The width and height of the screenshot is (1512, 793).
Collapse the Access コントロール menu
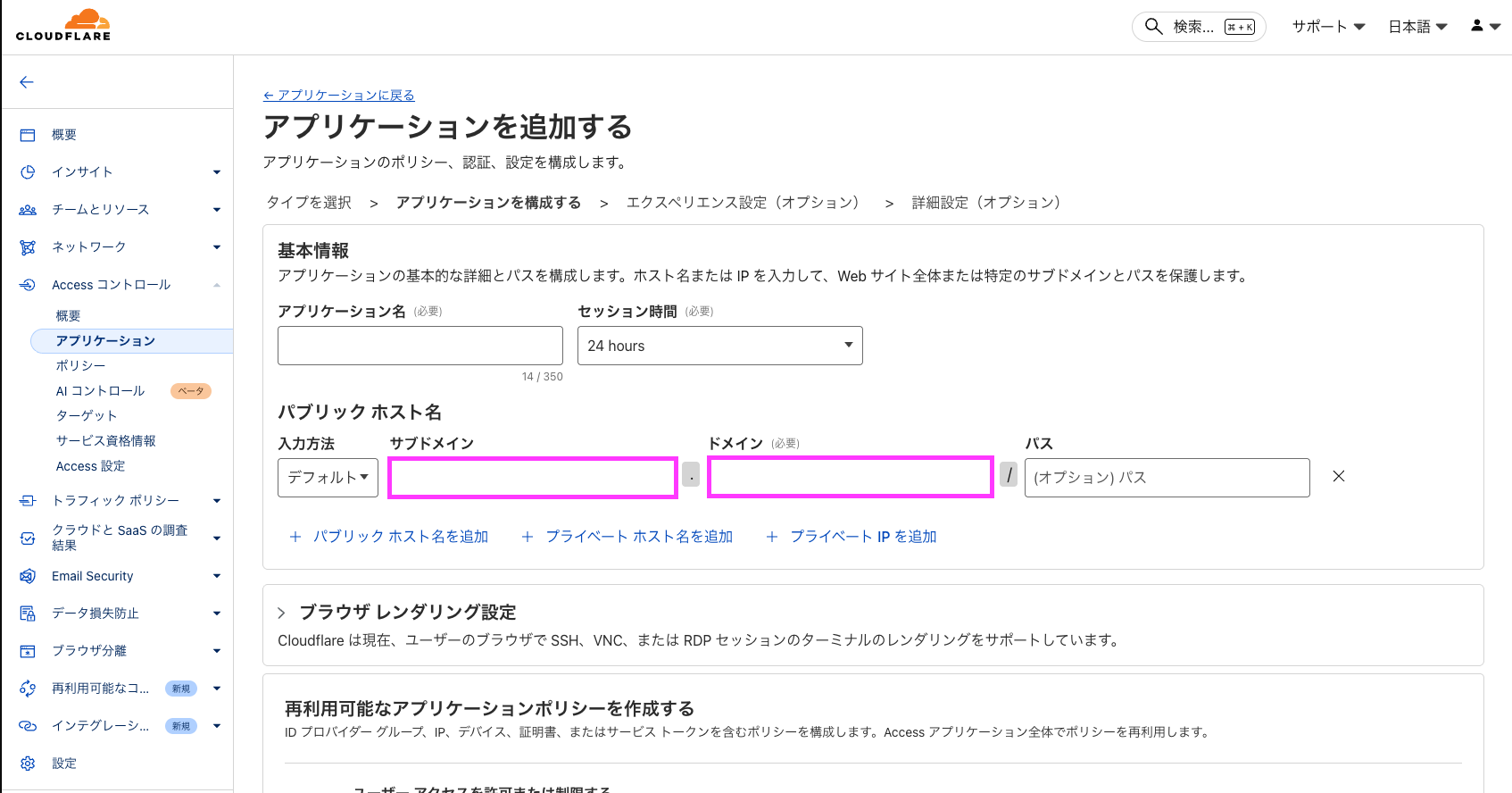click(217, 285)
